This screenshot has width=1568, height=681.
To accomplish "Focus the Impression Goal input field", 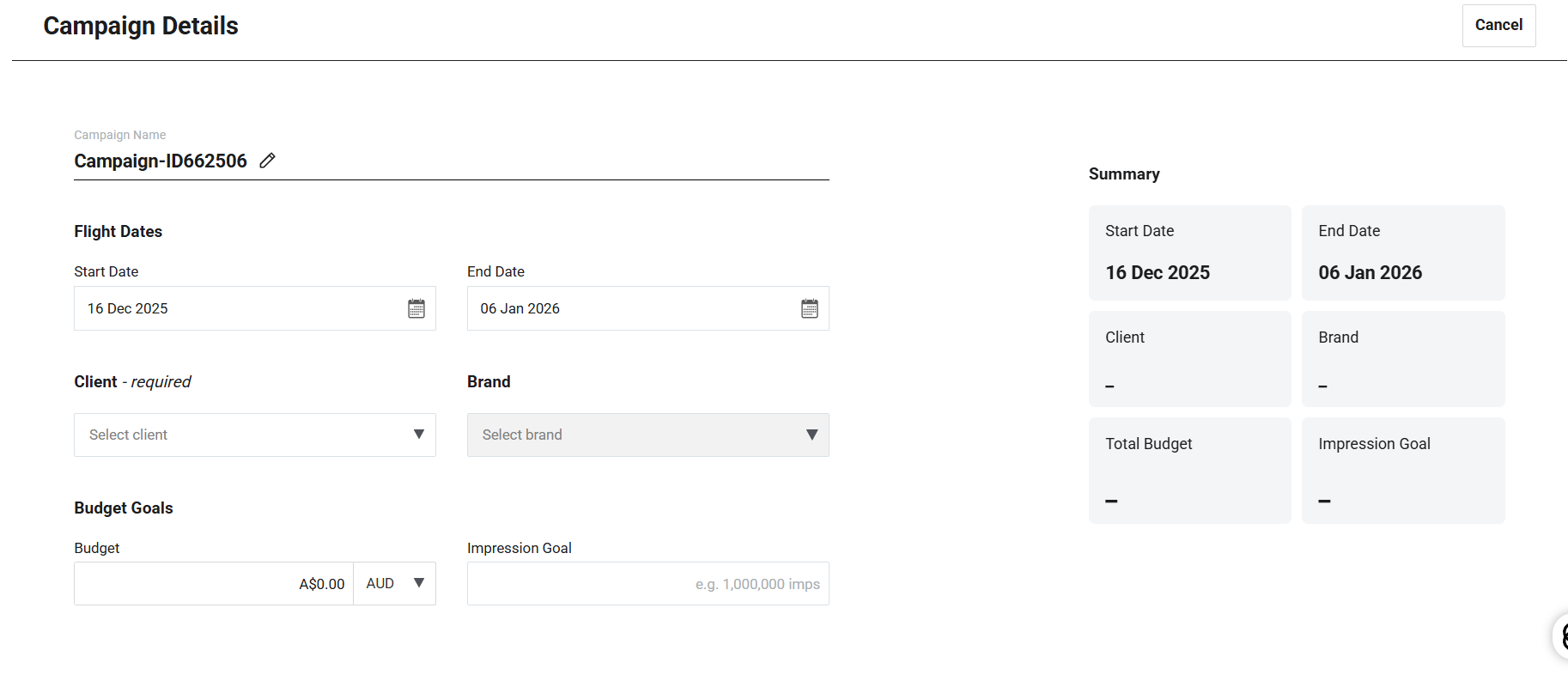I will click(647, 584).
